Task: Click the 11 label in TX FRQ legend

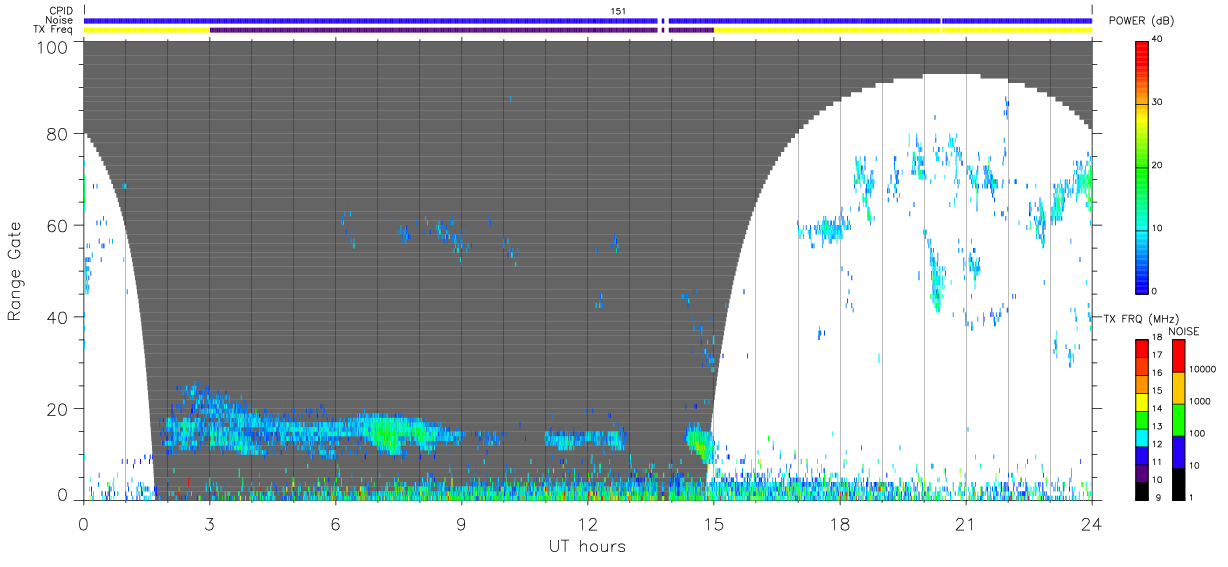Action: [x=1157, y=462]
